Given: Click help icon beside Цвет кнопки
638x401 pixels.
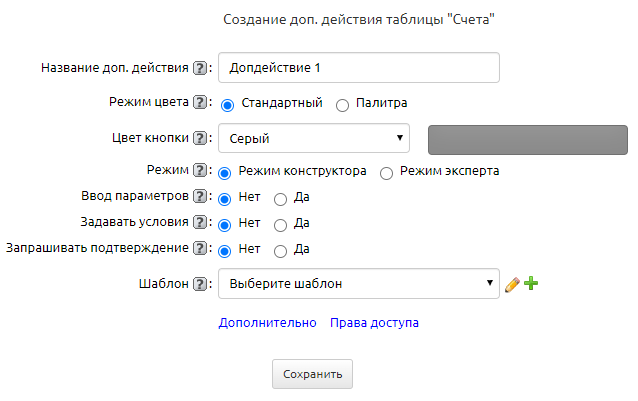Looking at the screenshot, I should coord(200,138).
